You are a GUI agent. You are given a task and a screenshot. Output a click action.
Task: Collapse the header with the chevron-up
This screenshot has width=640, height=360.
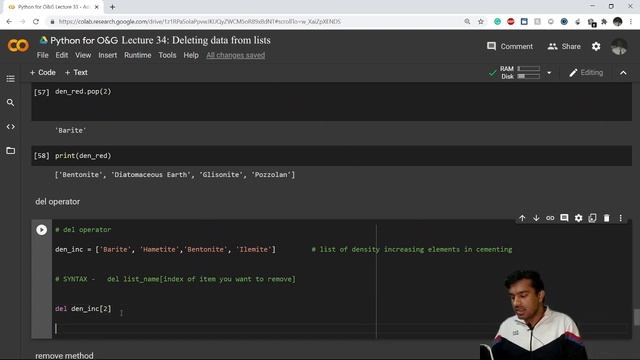point(623,73)
